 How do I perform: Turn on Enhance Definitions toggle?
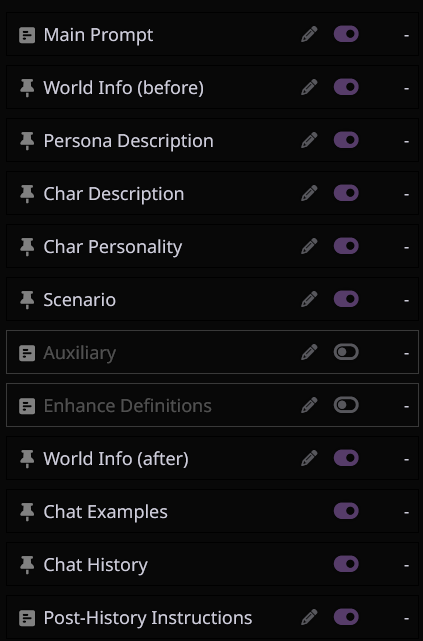[x=346, y=405]
